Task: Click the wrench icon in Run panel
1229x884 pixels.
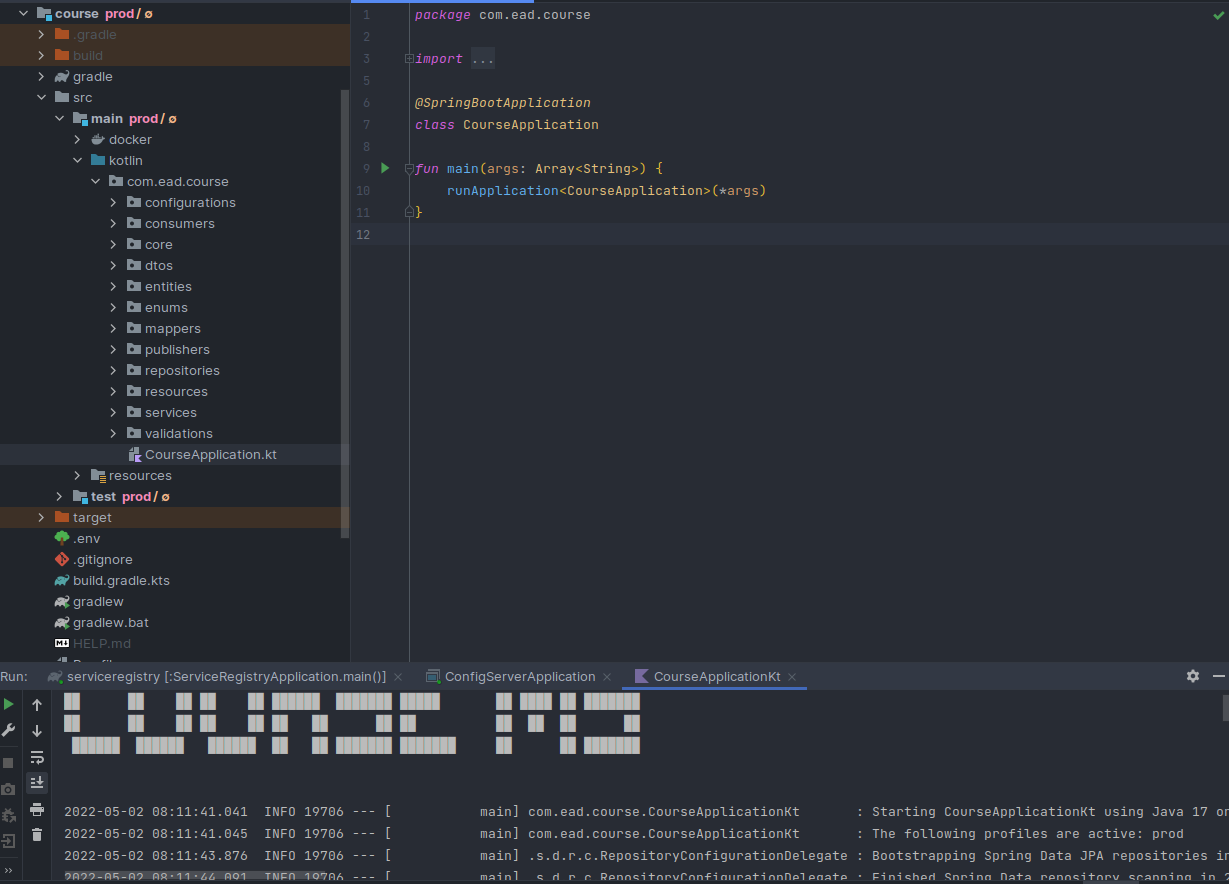Action: point(9,731)
